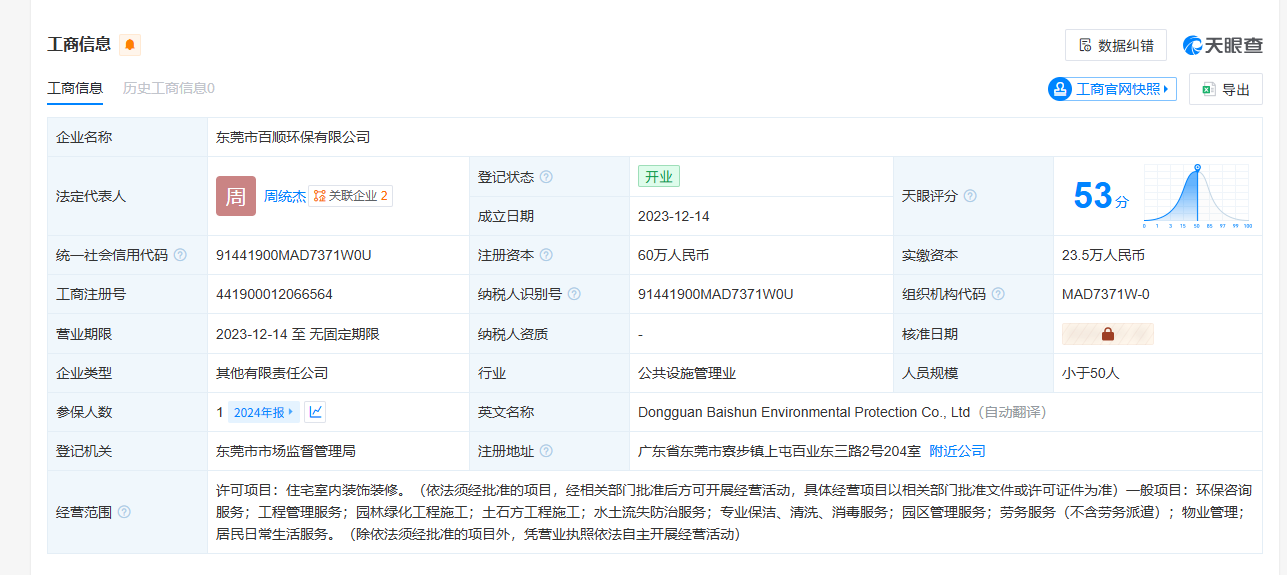This screenshot has width=1287, height=575.
Task: Click the 2023-12-14 至 无固定期限 value
Action: 298,334
